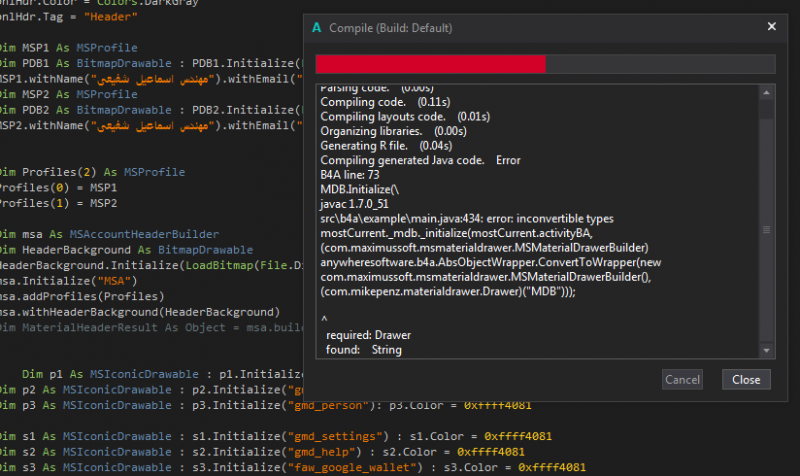The image size is (800, 476).
Task: Place cursor on 'Dim Profiles(2) As MSProfile' line
Action: [x=92, y=172]
